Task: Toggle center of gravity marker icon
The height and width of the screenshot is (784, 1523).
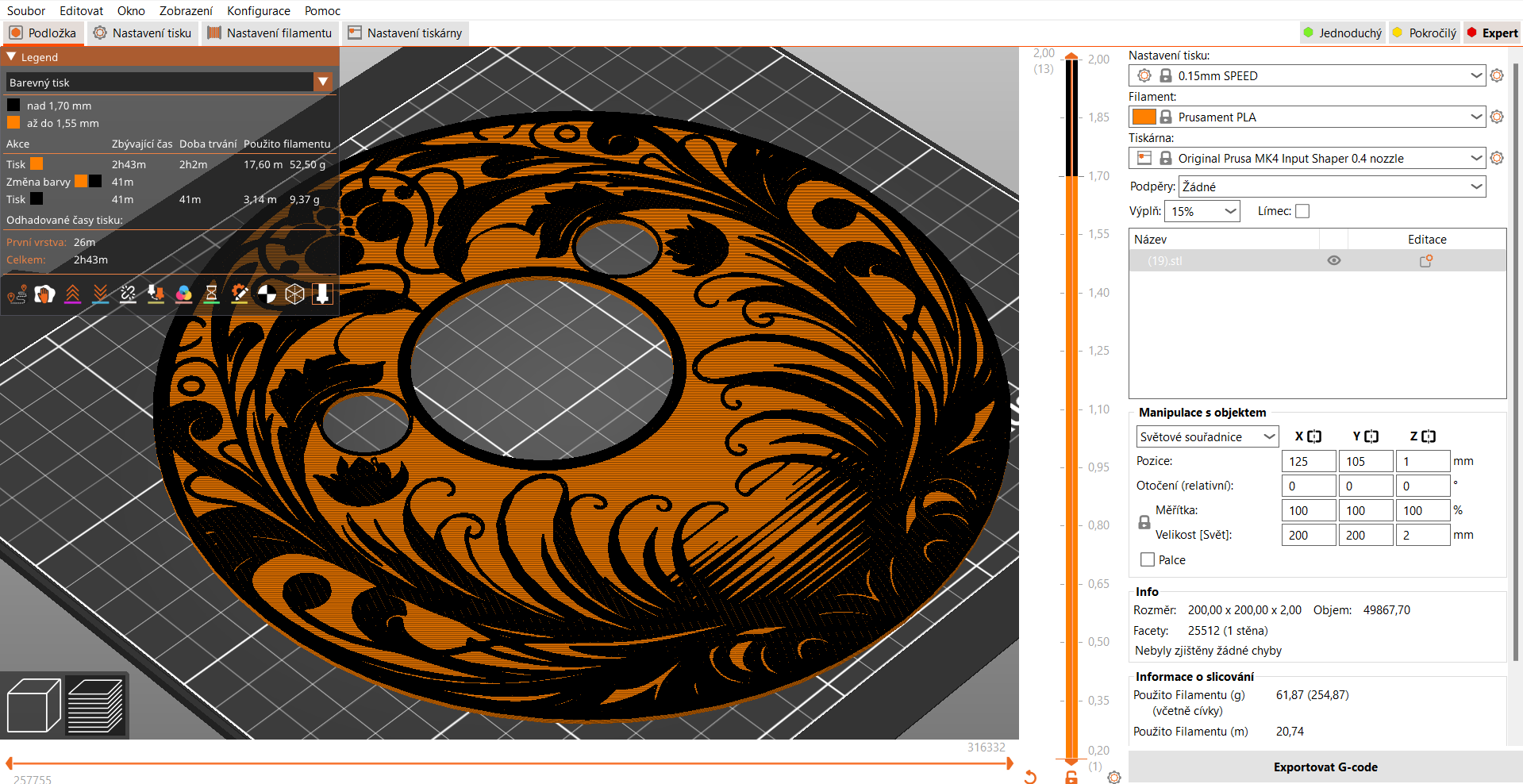Action: coord(267,294)
